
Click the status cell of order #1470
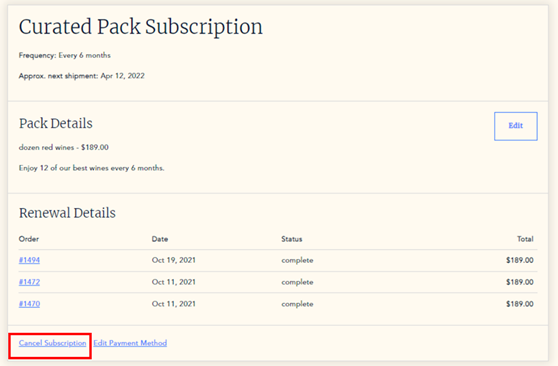(x=298, y=304)
